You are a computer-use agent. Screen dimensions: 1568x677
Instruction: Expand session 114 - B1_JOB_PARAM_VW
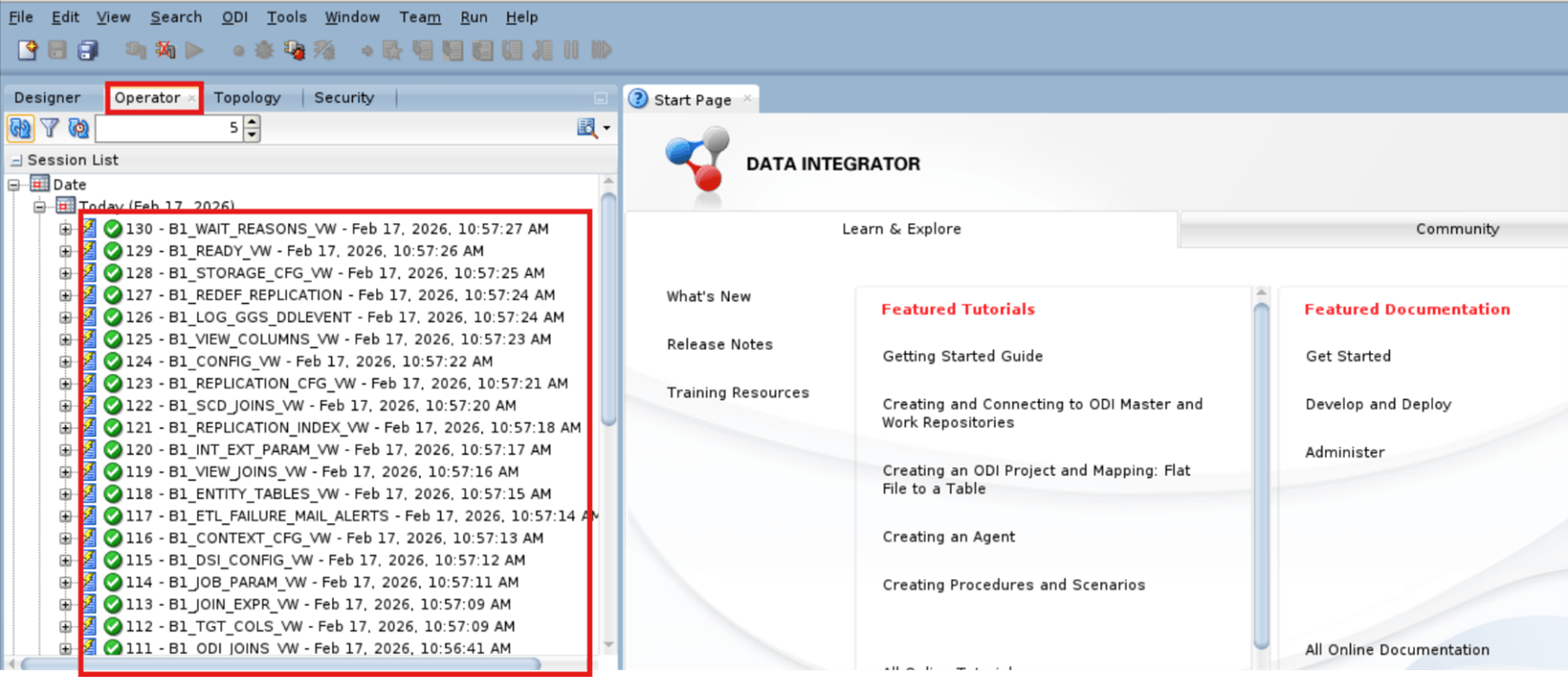pos(65,583)
